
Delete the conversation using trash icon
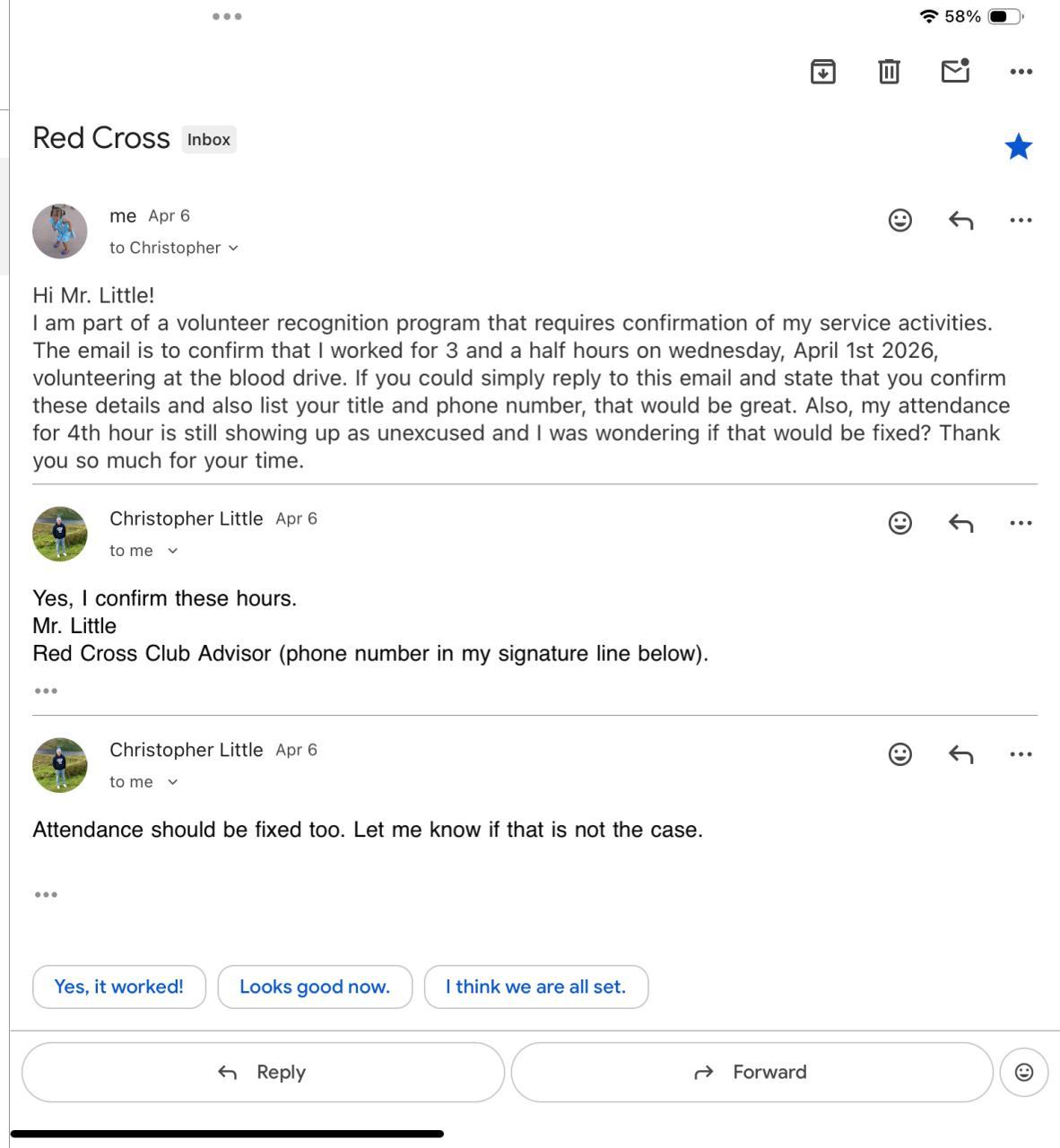click(x=889, y=72)
